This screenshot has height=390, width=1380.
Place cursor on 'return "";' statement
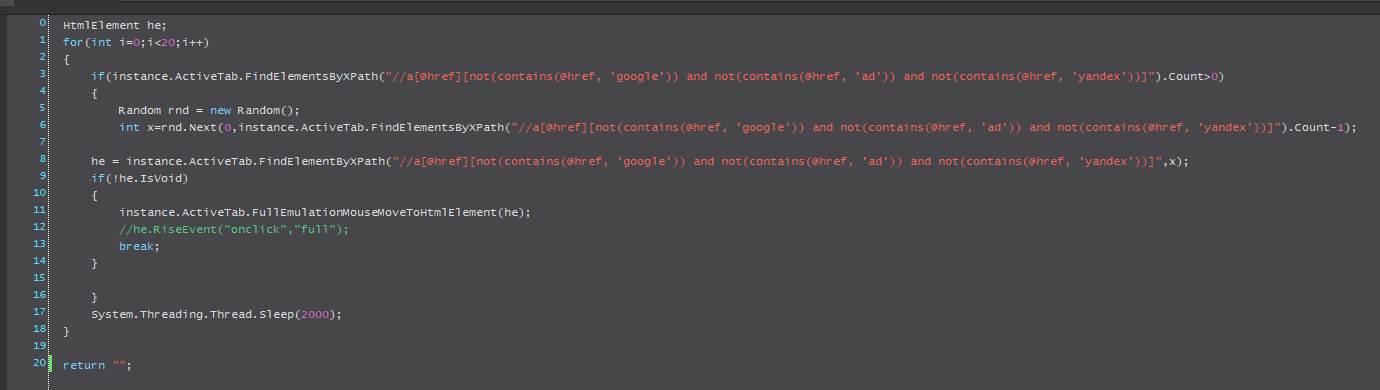[96, 365]
